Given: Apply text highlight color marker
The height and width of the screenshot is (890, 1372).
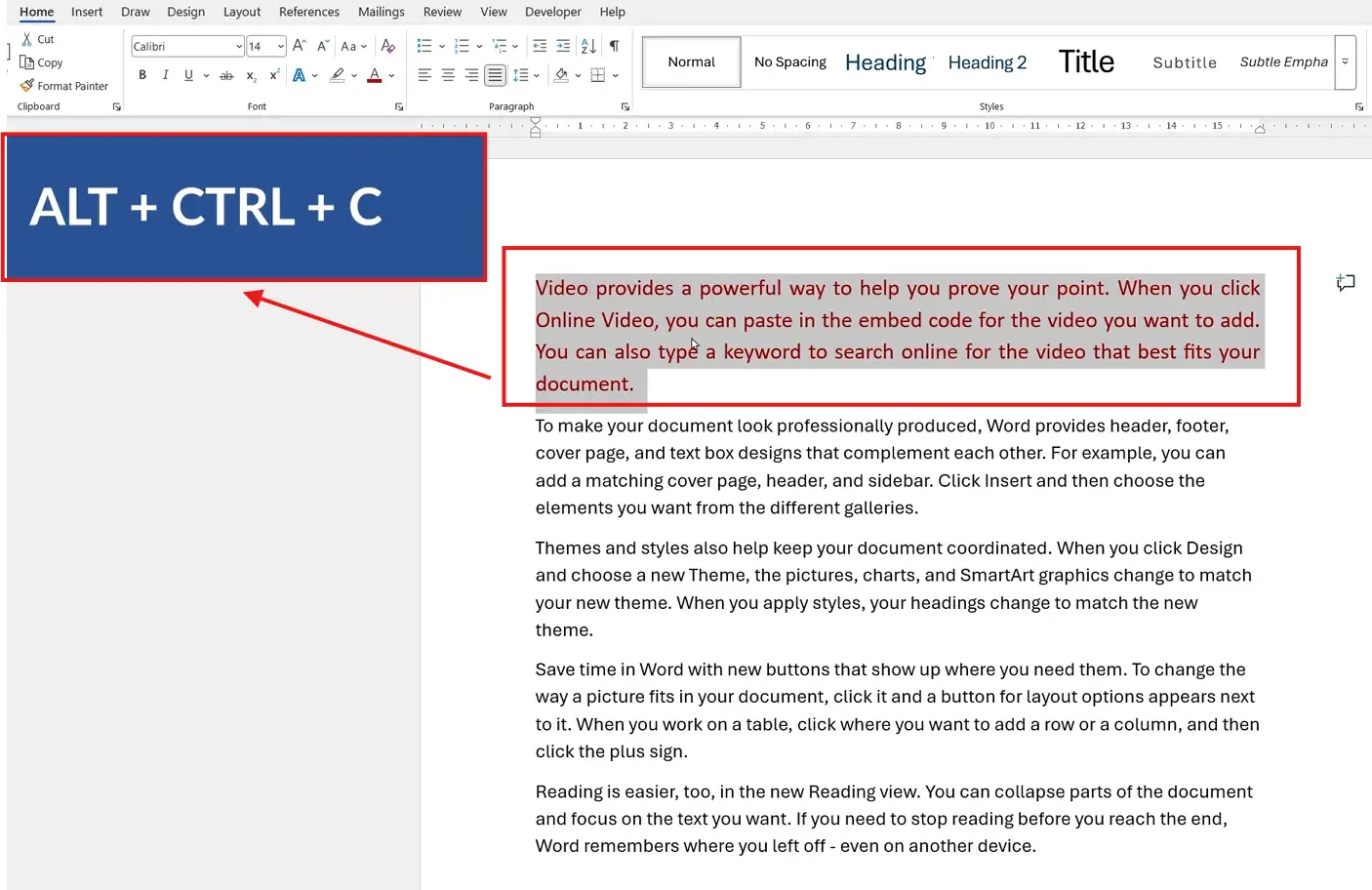Looking at the screenshot, I should (x=338, y=75).
